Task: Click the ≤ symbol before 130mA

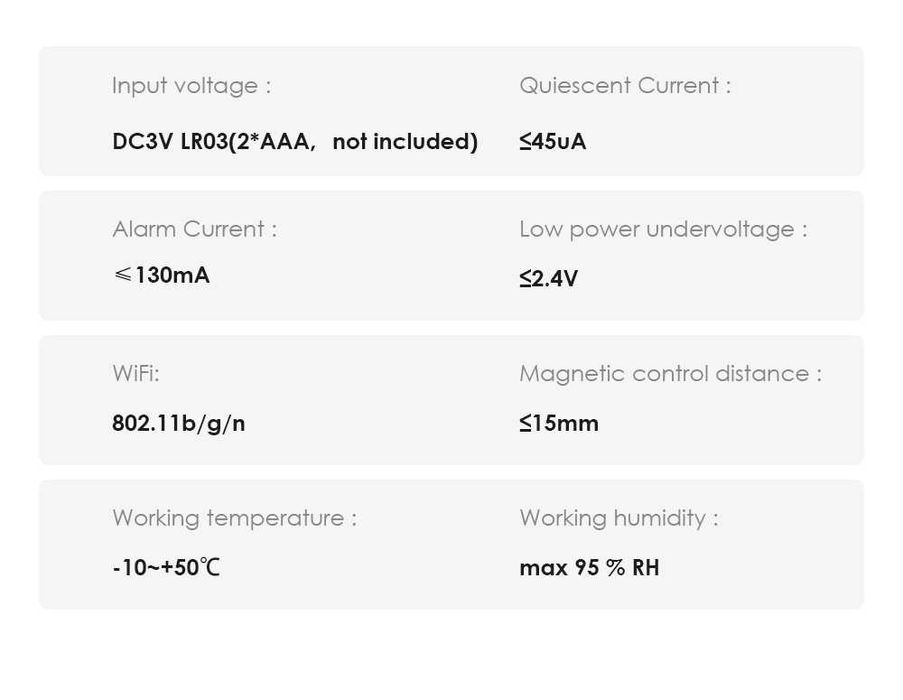Action: tap(122, 275)
